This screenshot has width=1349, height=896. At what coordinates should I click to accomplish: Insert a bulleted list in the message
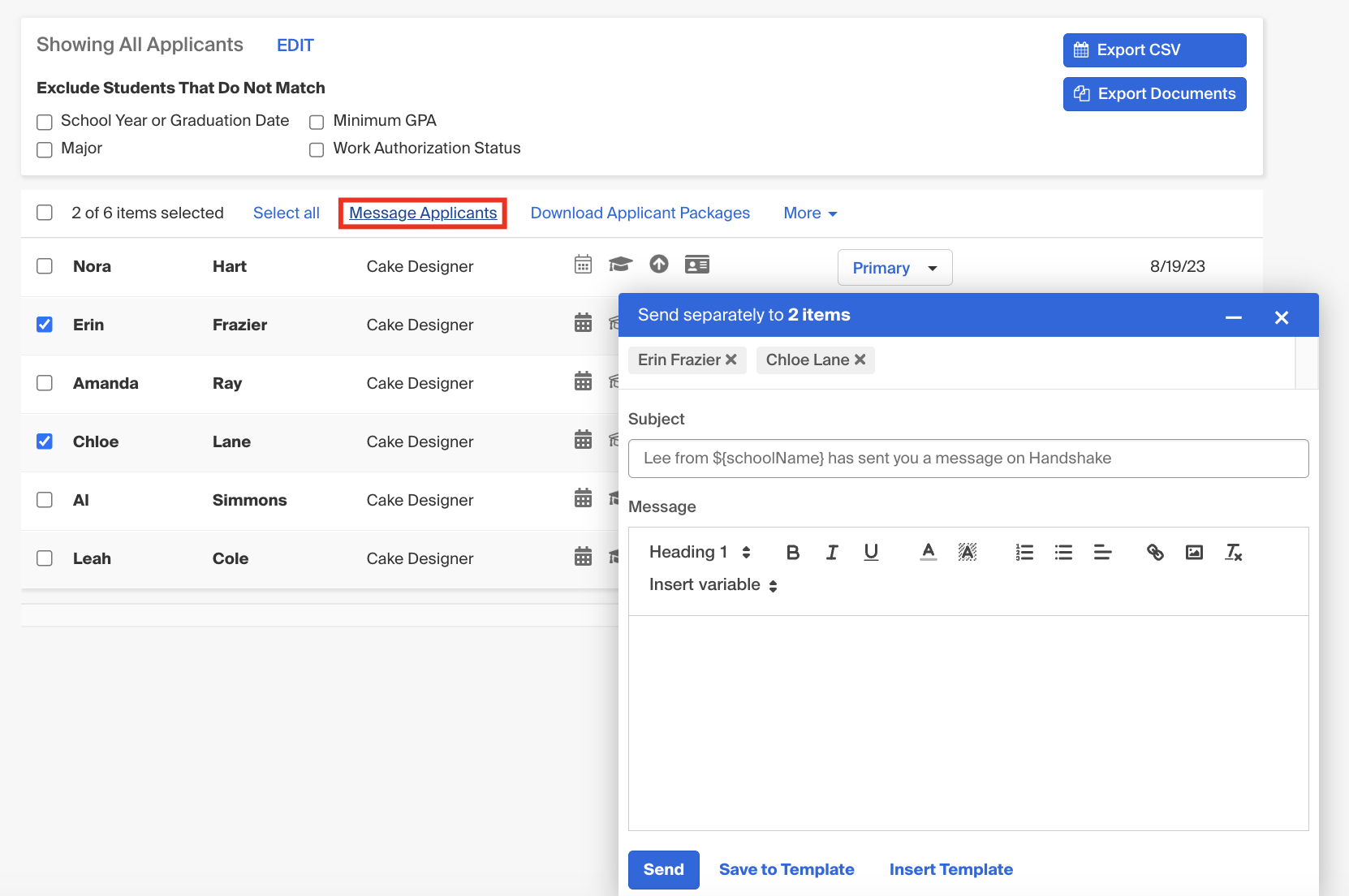point(1063,552)
